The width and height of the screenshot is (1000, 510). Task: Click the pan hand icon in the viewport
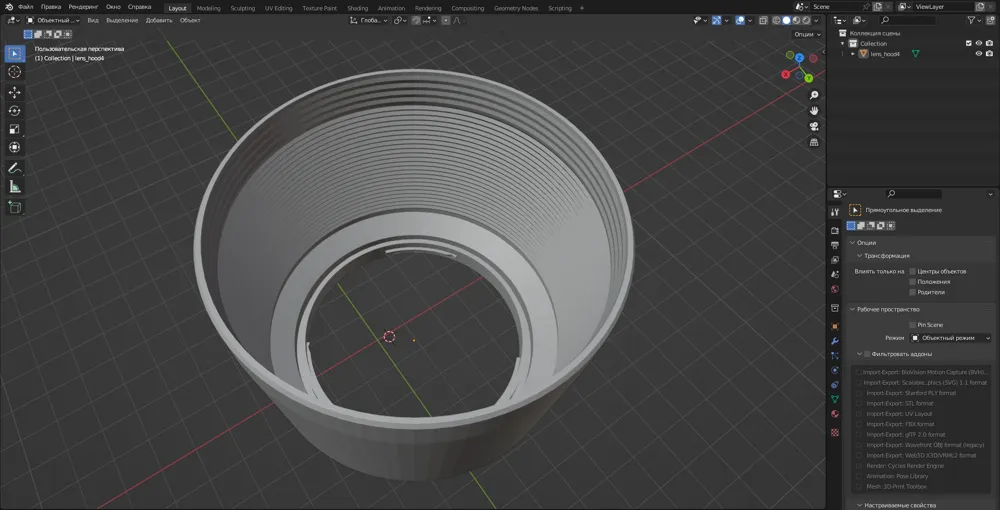point(814,111)
